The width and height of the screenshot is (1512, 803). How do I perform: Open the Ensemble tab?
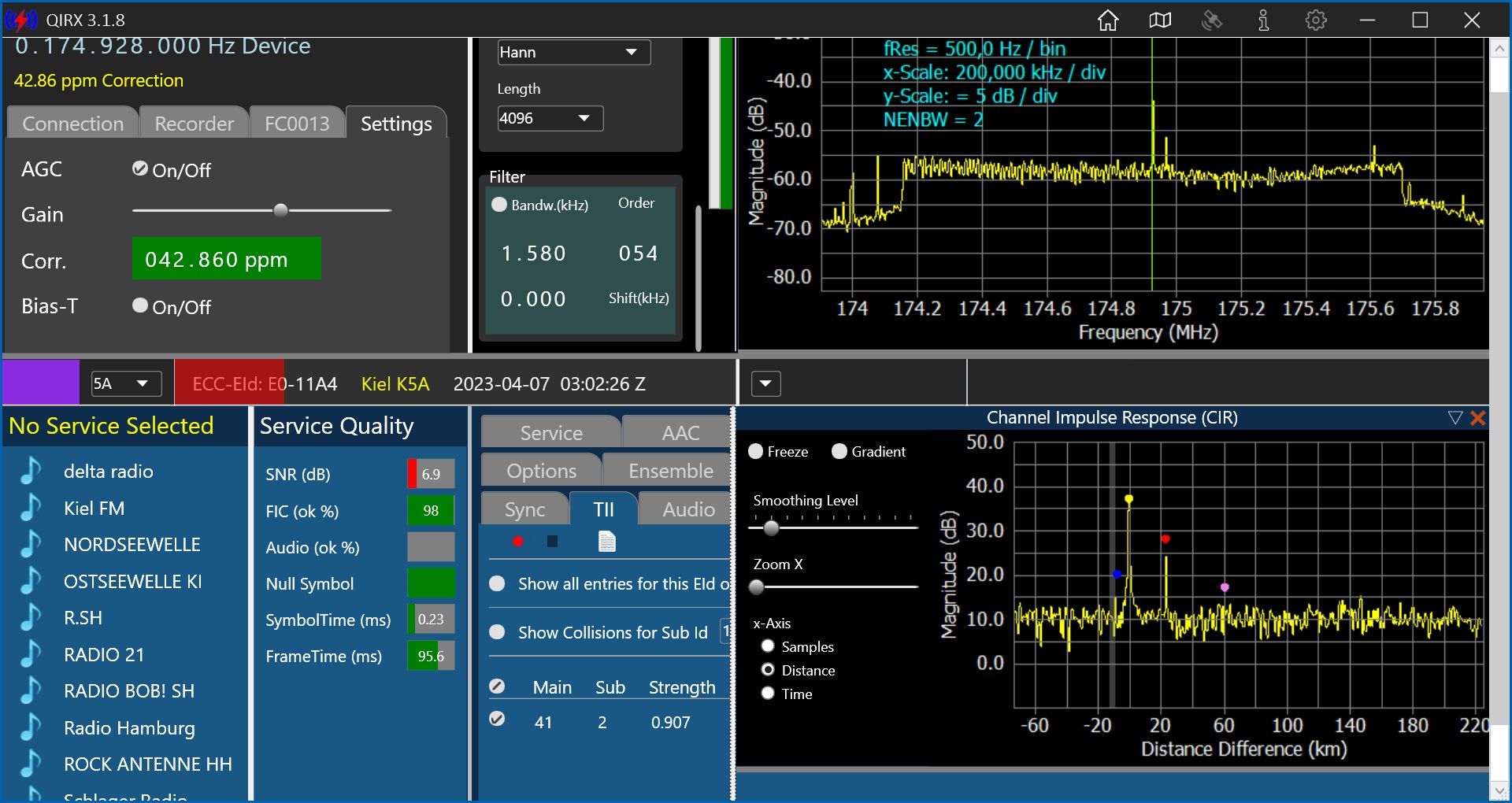pos(670,471)
